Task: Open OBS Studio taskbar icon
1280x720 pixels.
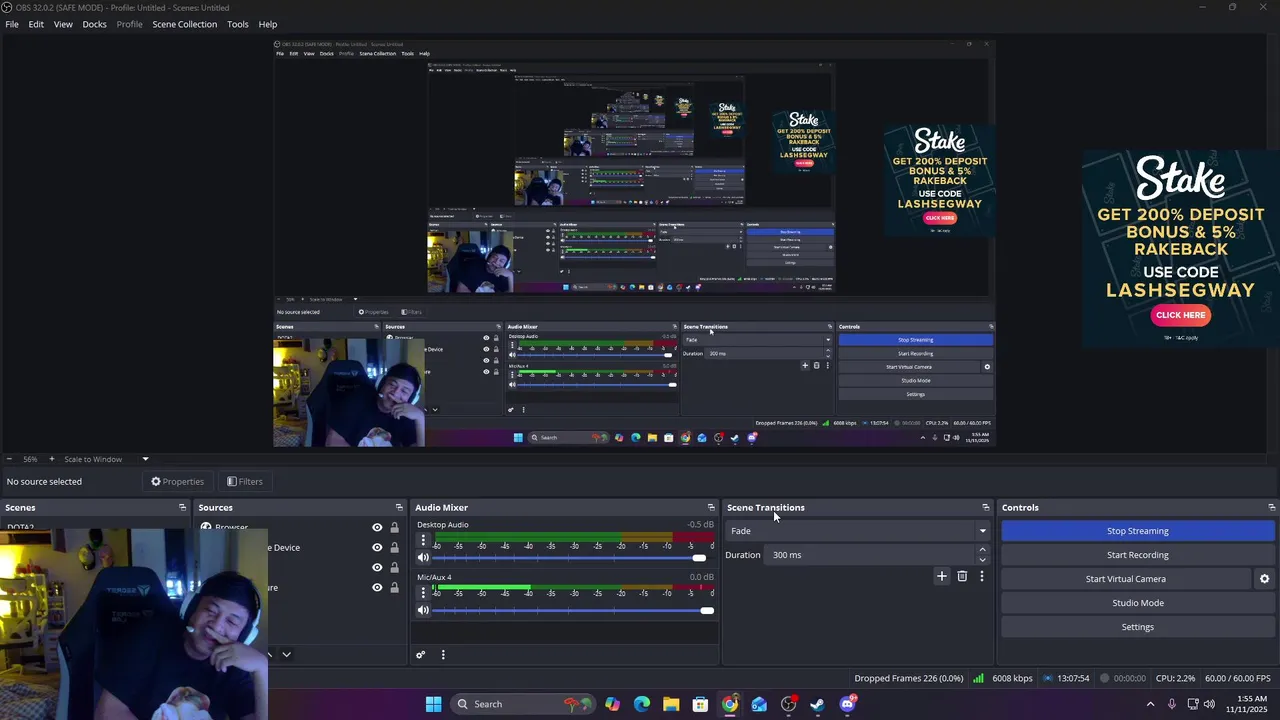Action: (x=788, y=704)
